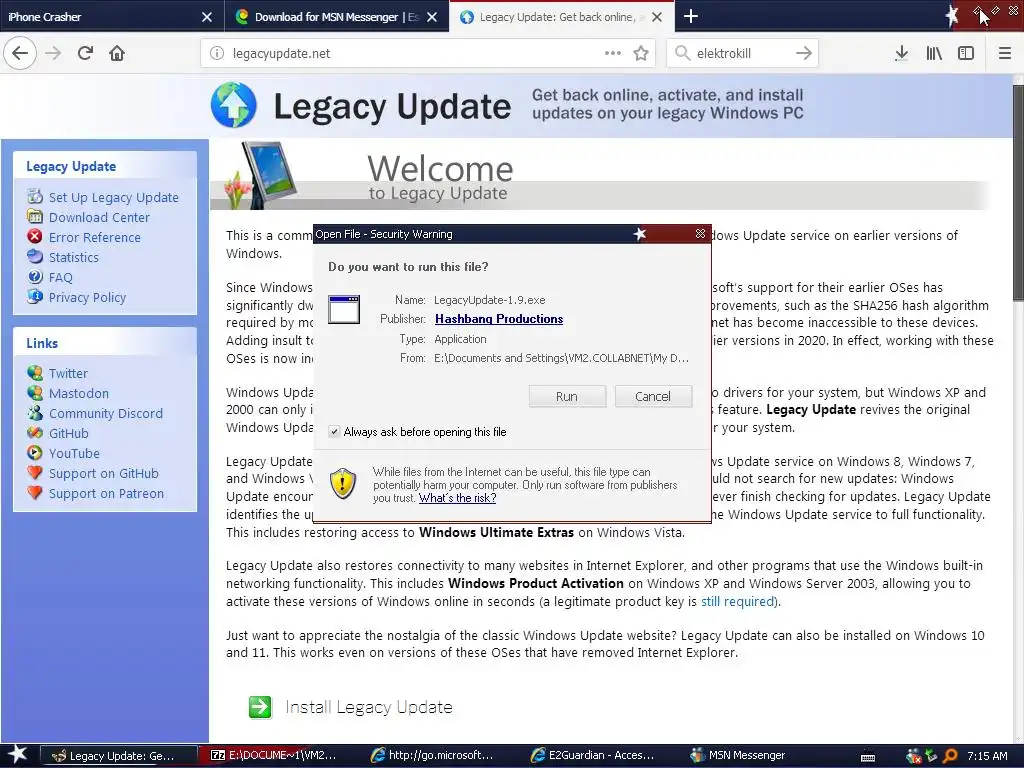The image size is (1024, 768).
Task: Open the GitHub link
Action: (69, 434)
